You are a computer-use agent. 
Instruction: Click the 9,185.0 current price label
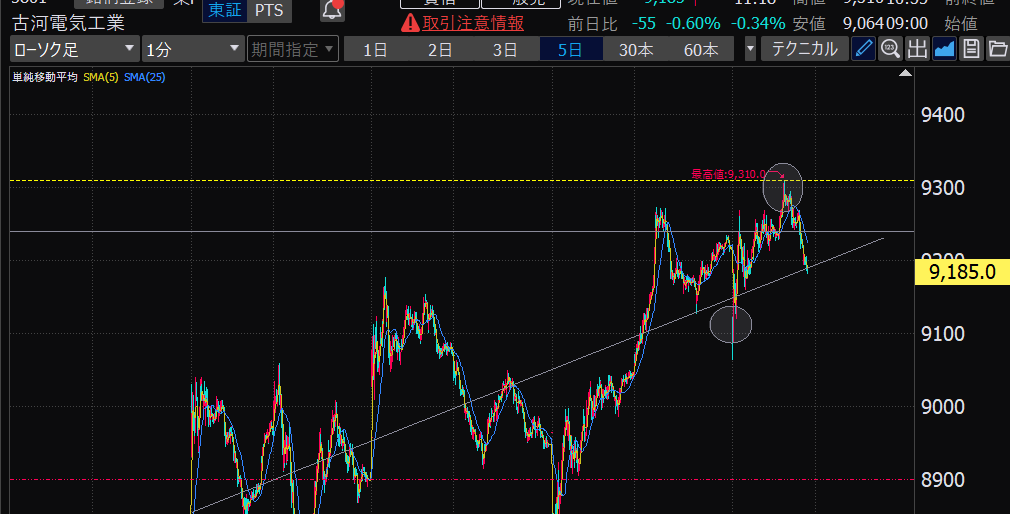961,271
